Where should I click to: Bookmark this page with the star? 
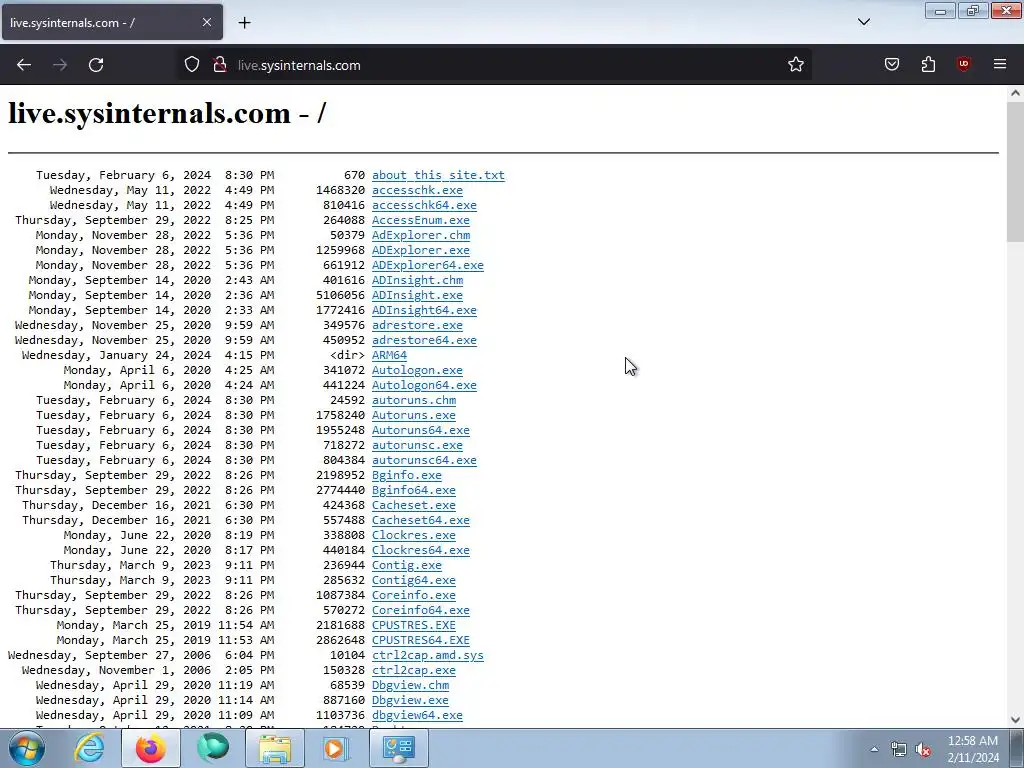795,65
